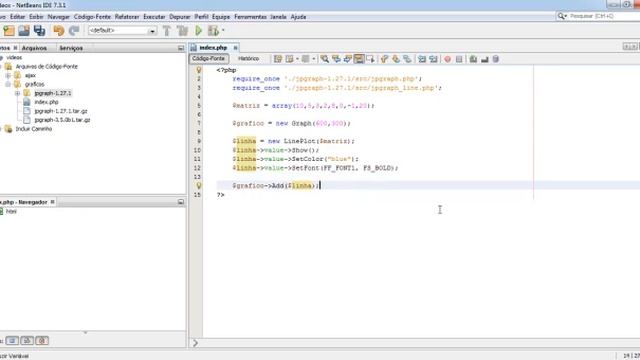Click the Clean and Build icon
The width and height of the screenshot is (640, 360).
[182, 31]
